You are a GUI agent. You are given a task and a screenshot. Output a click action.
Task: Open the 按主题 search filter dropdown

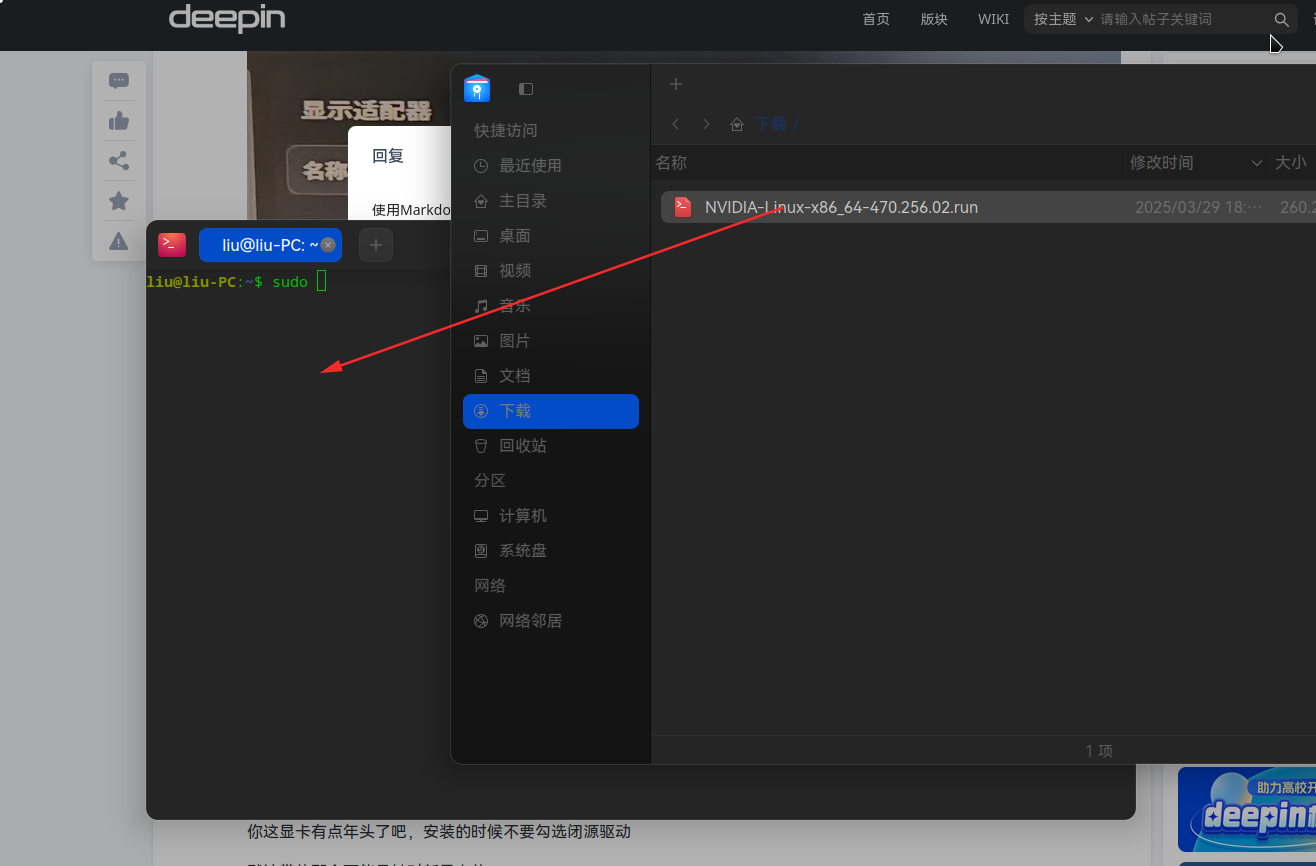tap(1063, 19)
